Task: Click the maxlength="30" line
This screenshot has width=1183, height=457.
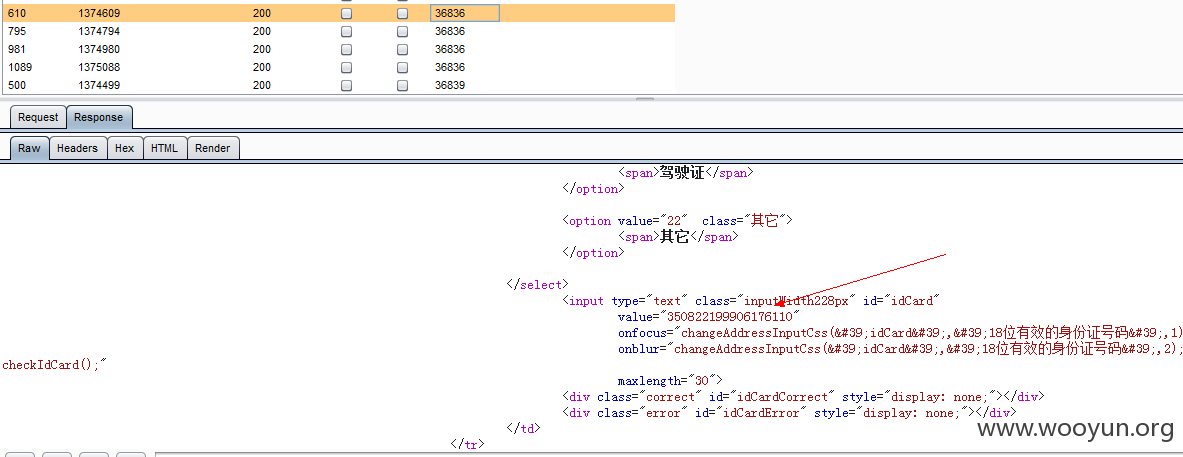Action: point(671,380)
